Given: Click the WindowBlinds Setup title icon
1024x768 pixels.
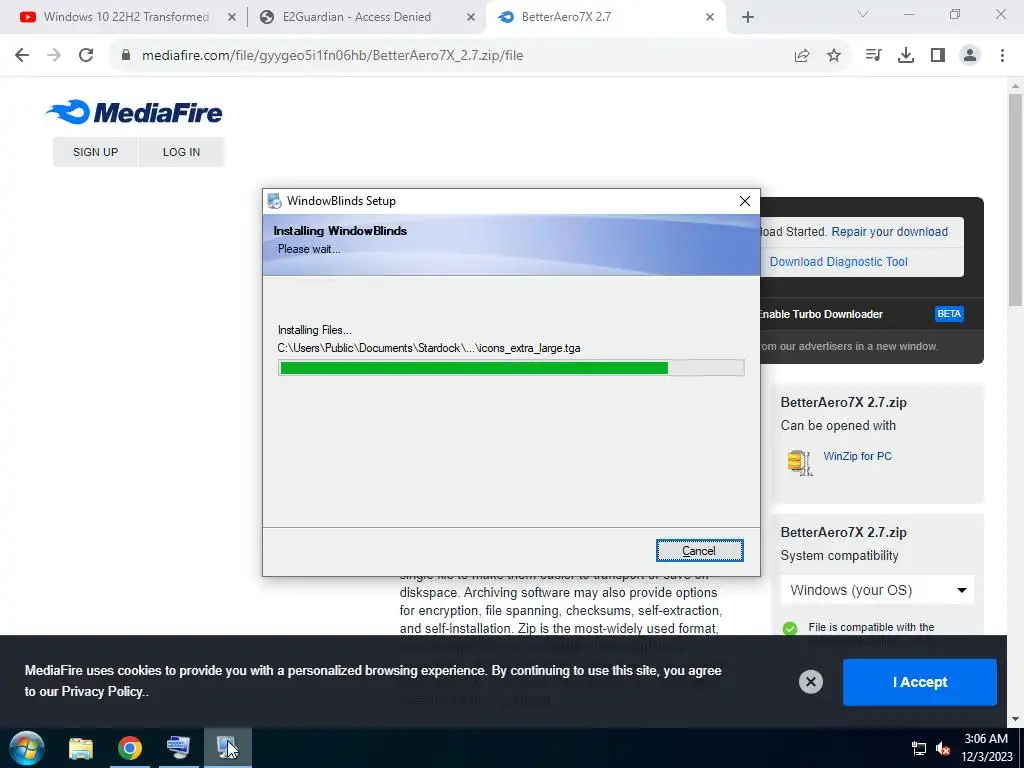Looking at the screenshot, I should tap(274, 201).
